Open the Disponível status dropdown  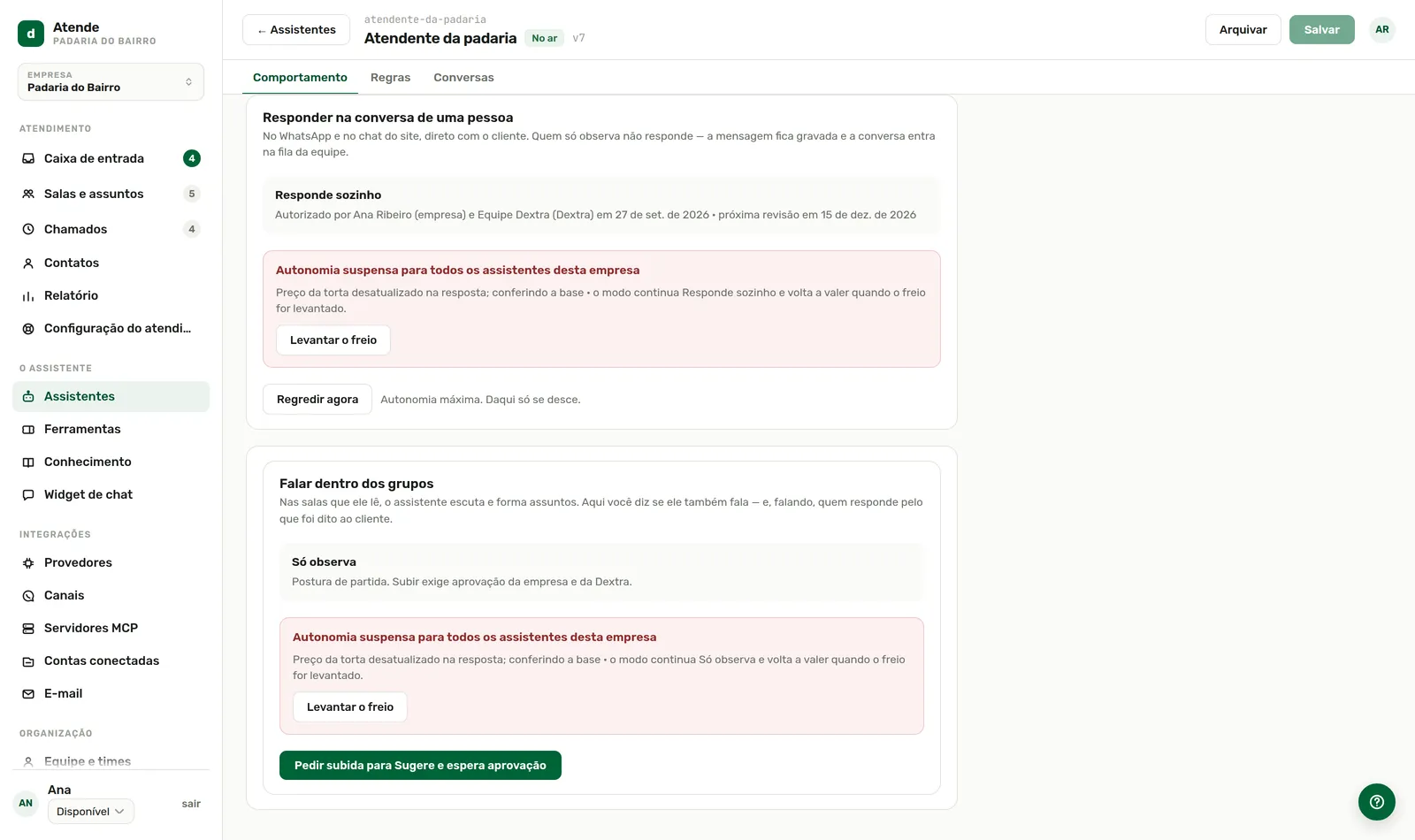click(91, 811)
